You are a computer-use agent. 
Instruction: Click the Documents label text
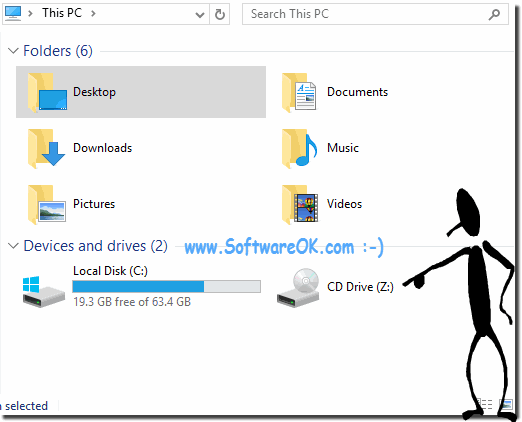point(357,92)
